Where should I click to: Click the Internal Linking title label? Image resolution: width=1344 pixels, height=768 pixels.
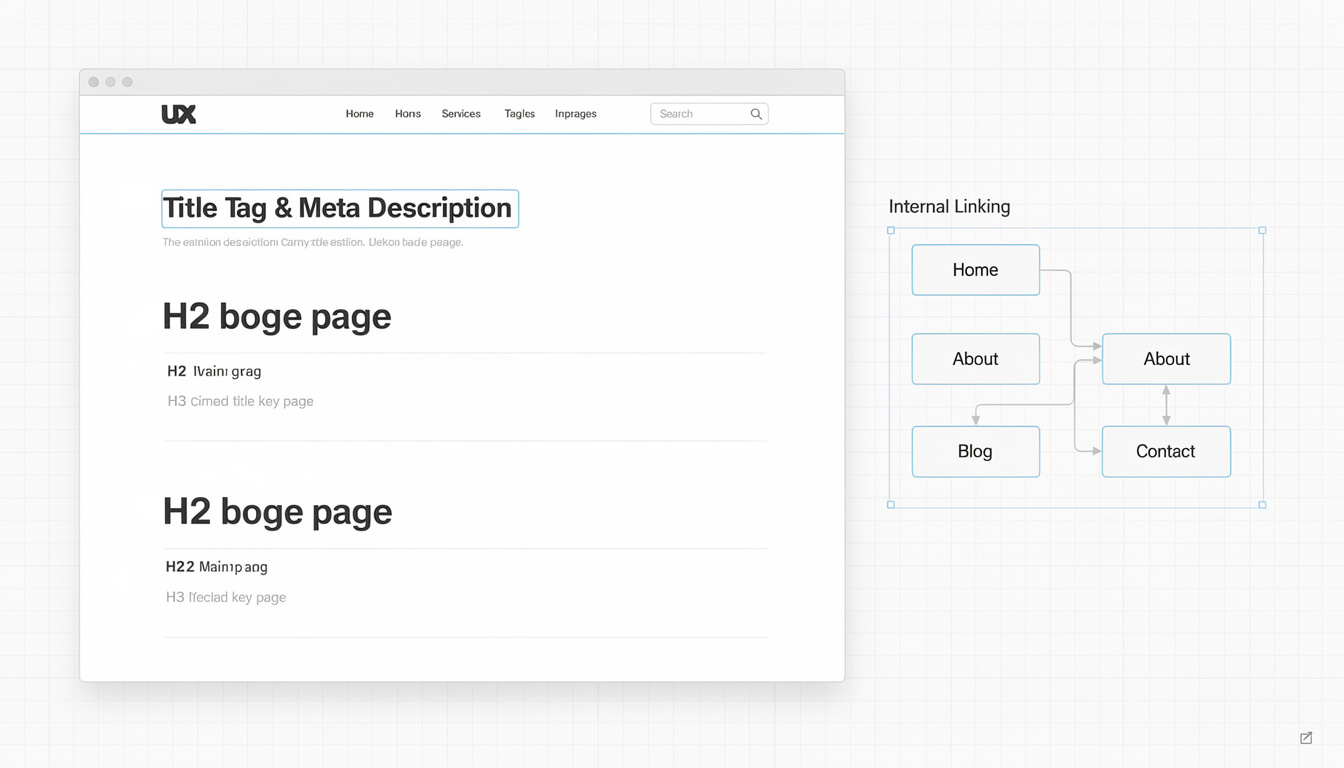point(948,206)
